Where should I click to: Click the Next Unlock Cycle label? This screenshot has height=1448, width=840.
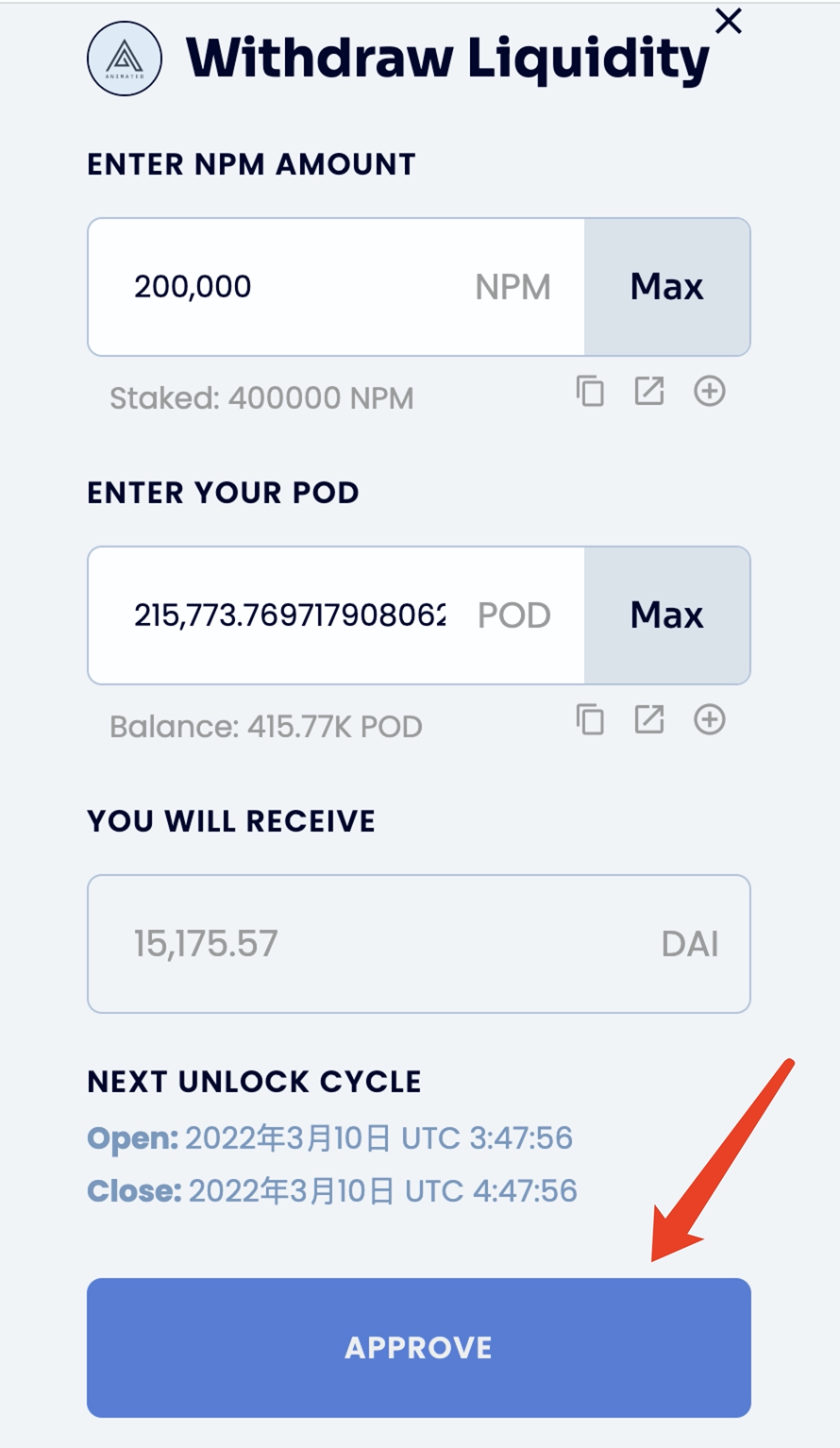[254, 1082]
